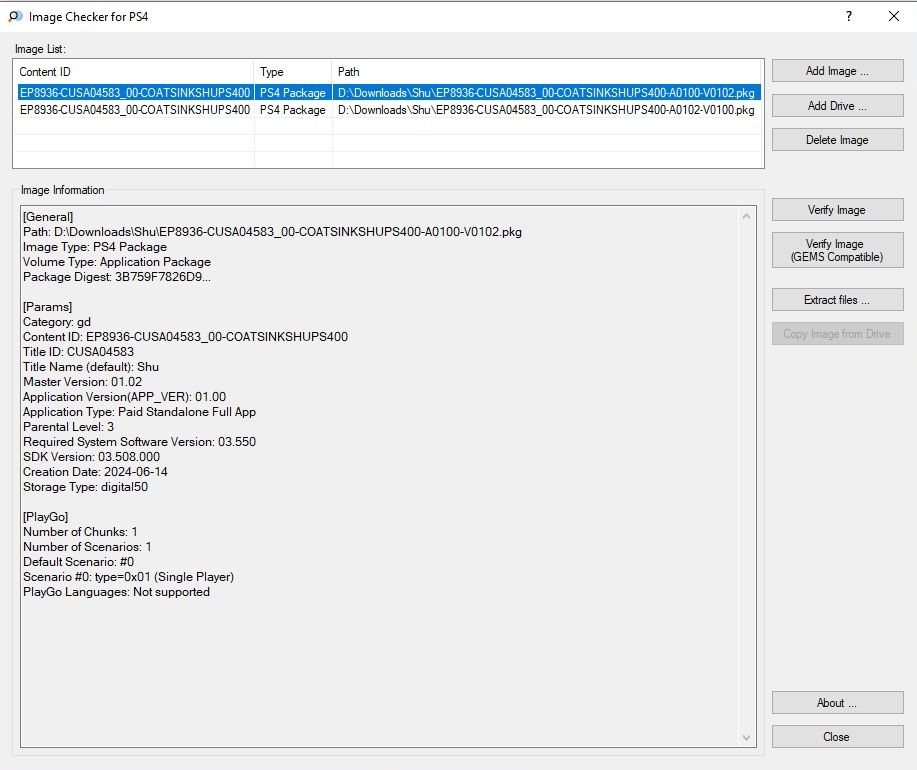
Task: Click Number of Scenarios: 1 line
Action: pos(87,547)
